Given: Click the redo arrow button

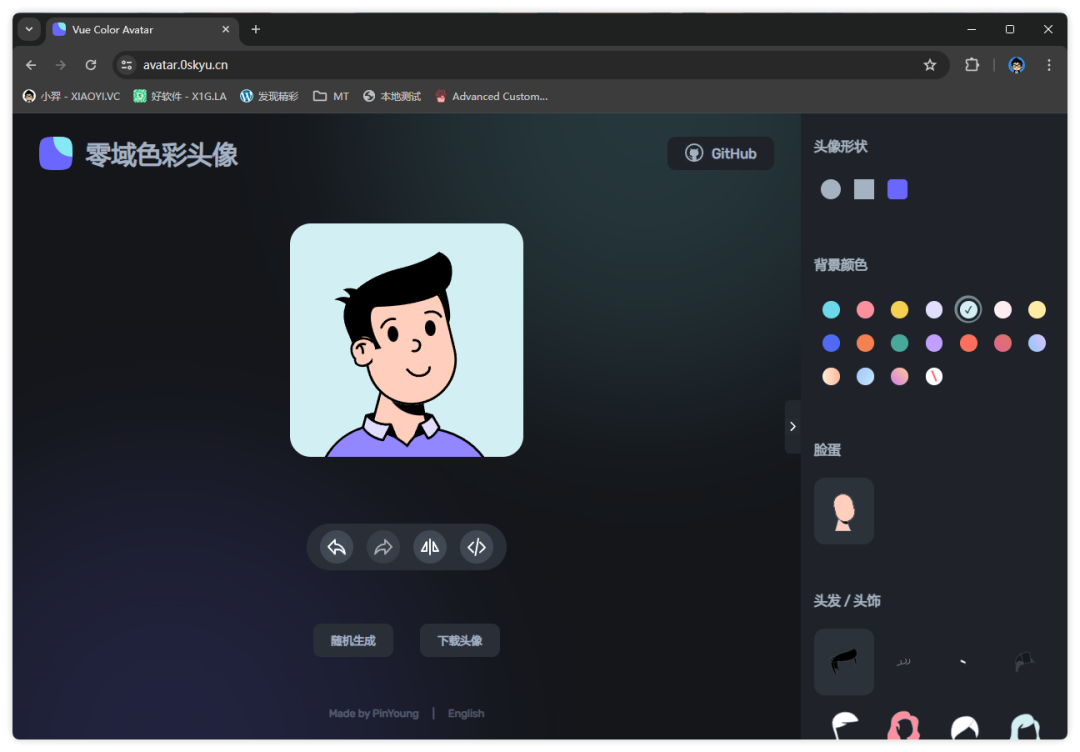Looking at the screenshot, I should pyautogui.click(x=384, y=547).
